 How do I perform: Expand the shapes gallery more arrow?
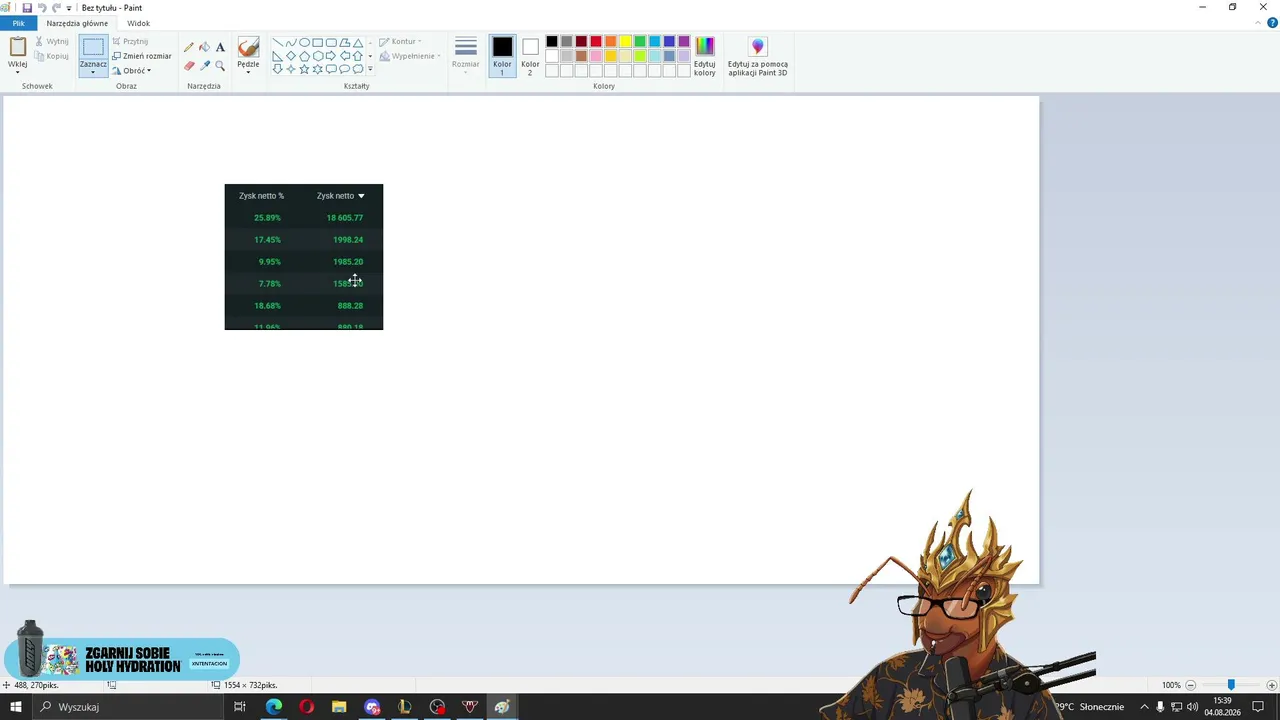coord(370,69)
